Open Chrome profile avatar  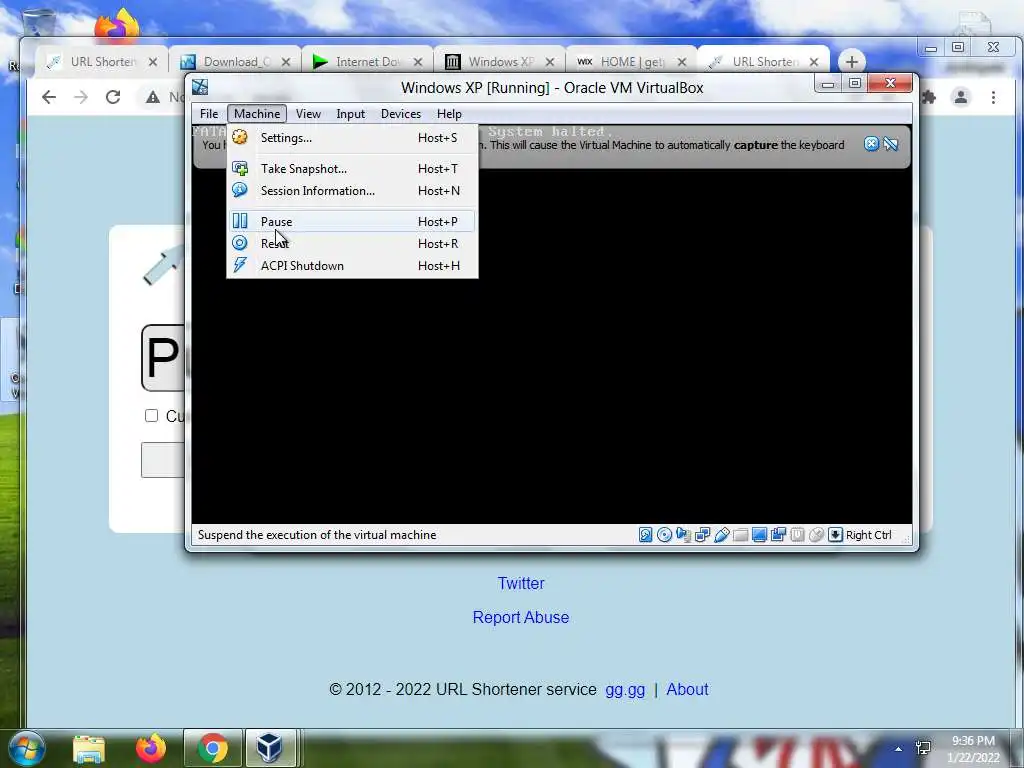pos(961,97)
